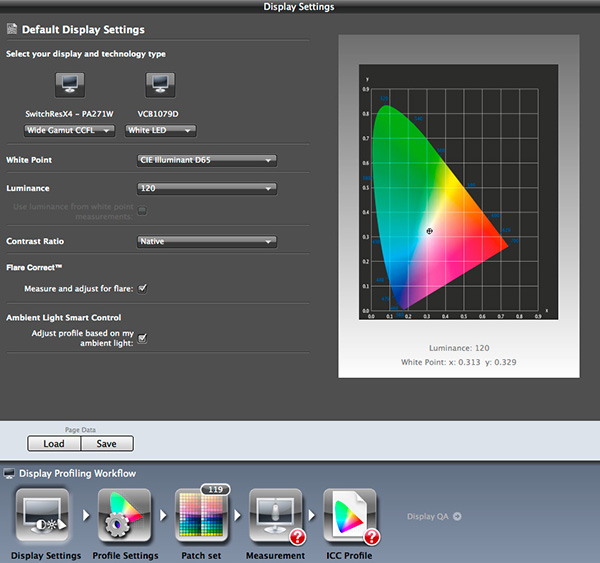Click the Default Display Settings document icon
The image size is (600, 563).
(x=11, y=30)
